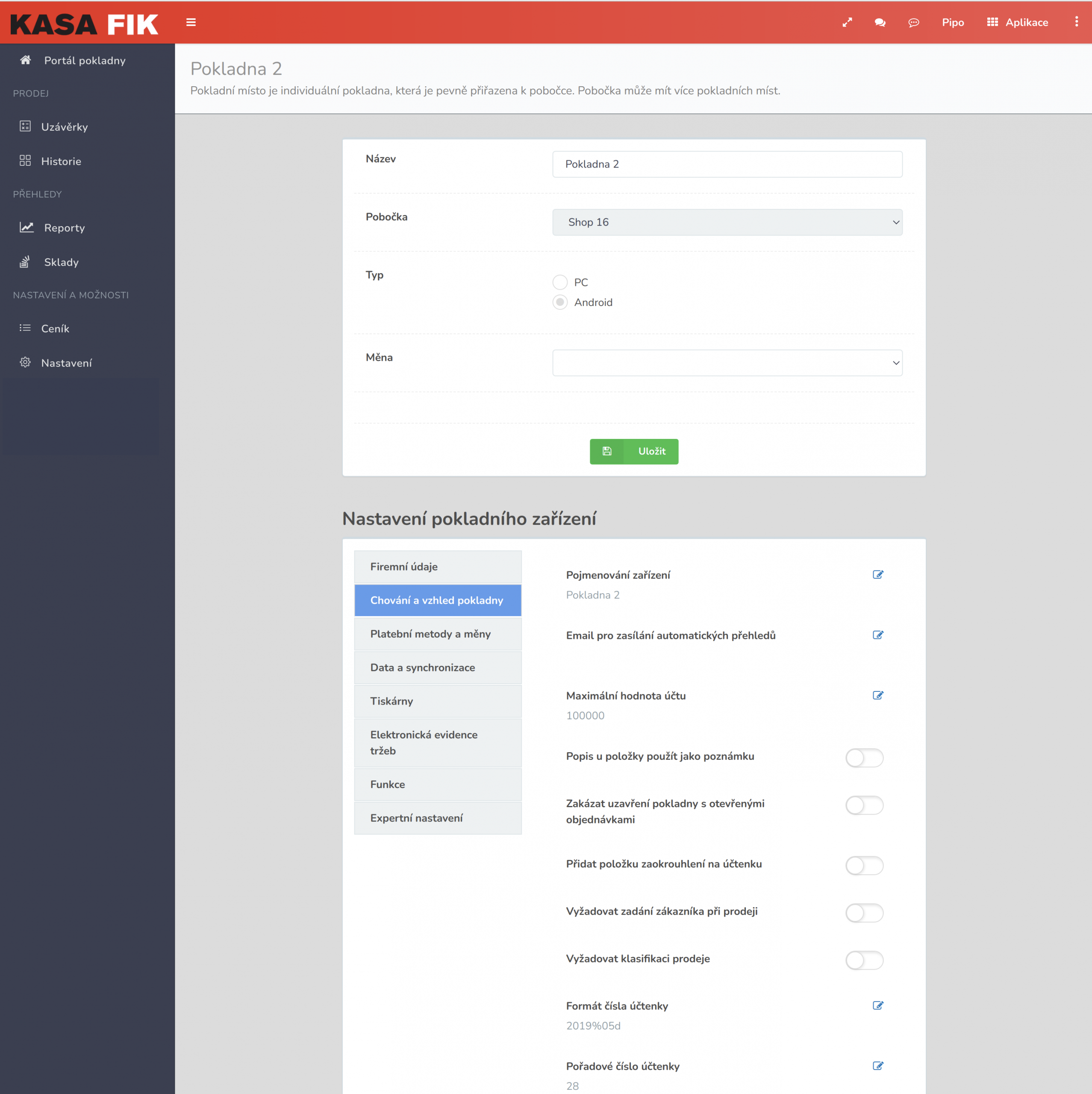Open Elektronická evidence tržeb tab
The image size is (1092, 1094).
coord(438,743)
